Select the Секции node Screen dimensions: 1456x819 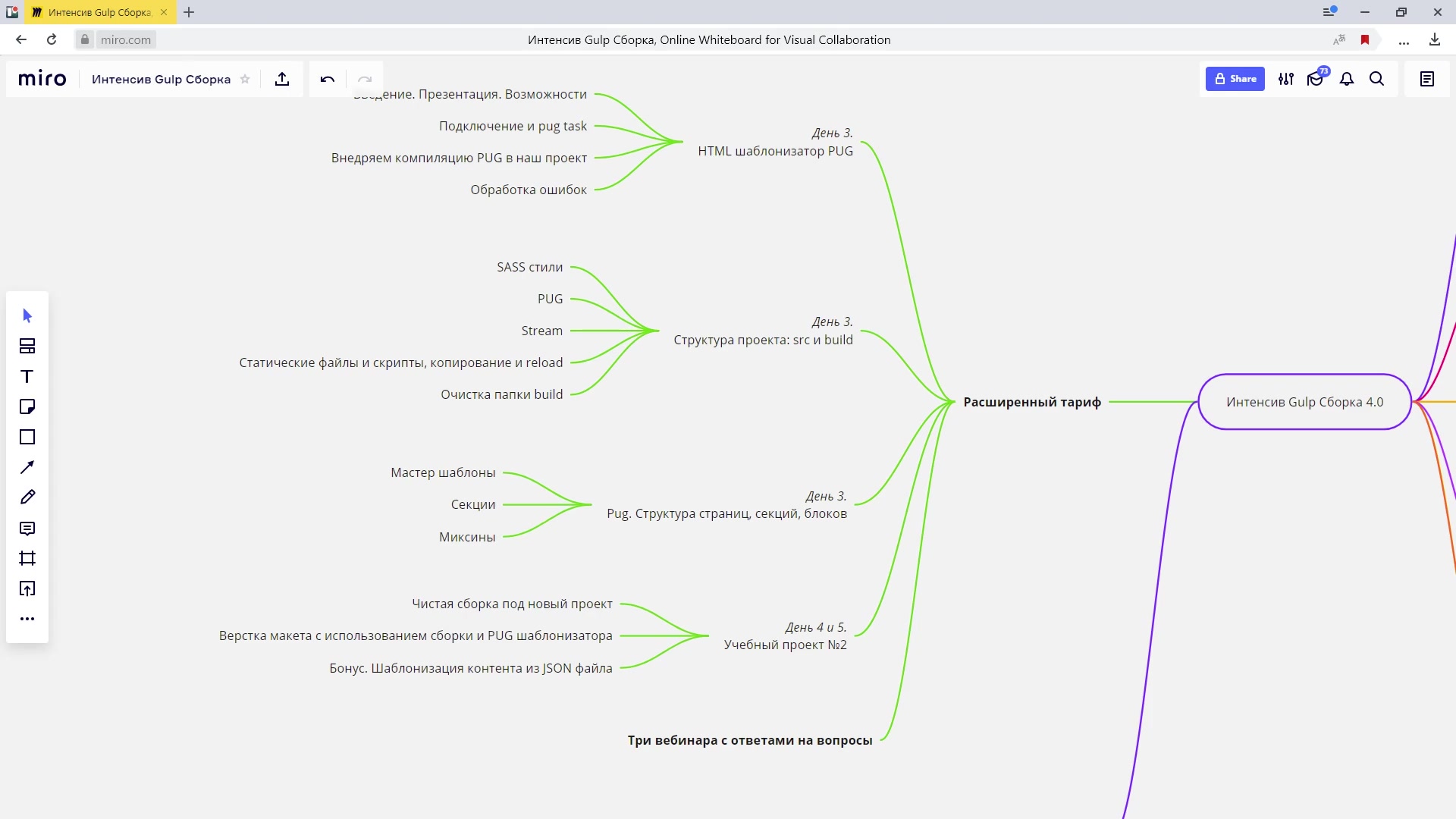coord(472,504)
